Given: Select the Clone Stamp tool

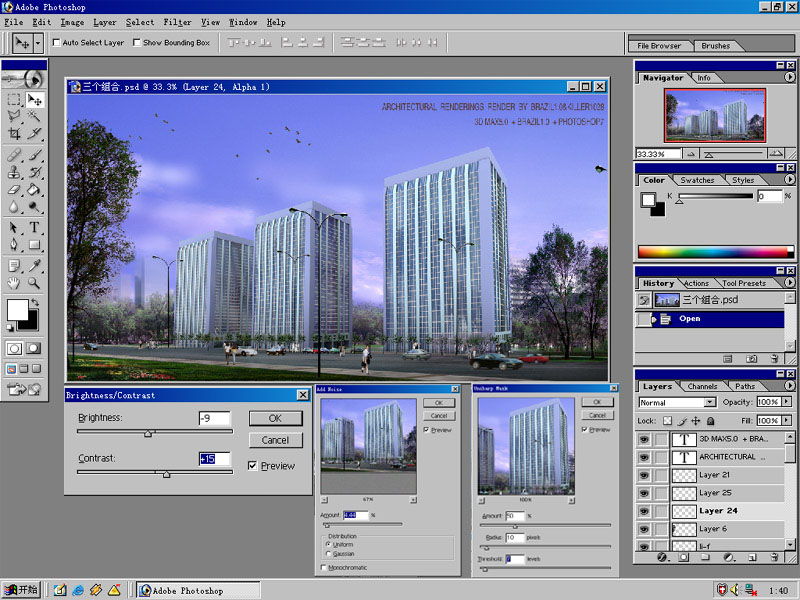Looking at the screenshot, I should [x=14, y=172].
